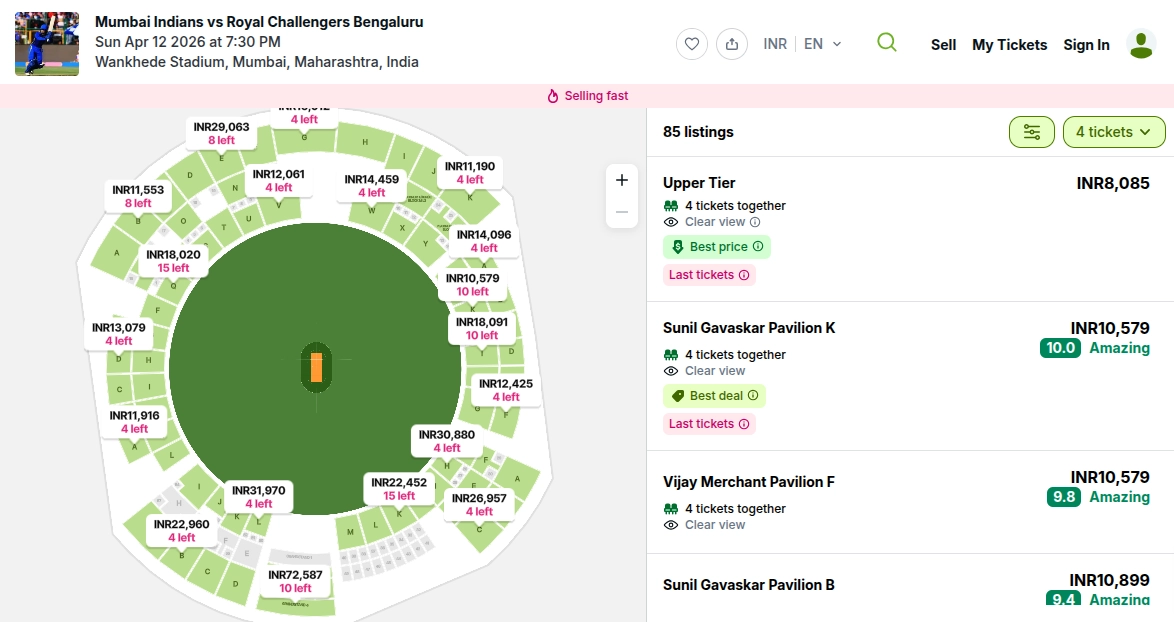The image size is (1174, 622).
Task: Open the listing filters icon button
Action: pyautogui.click(x=1032, y=132)
